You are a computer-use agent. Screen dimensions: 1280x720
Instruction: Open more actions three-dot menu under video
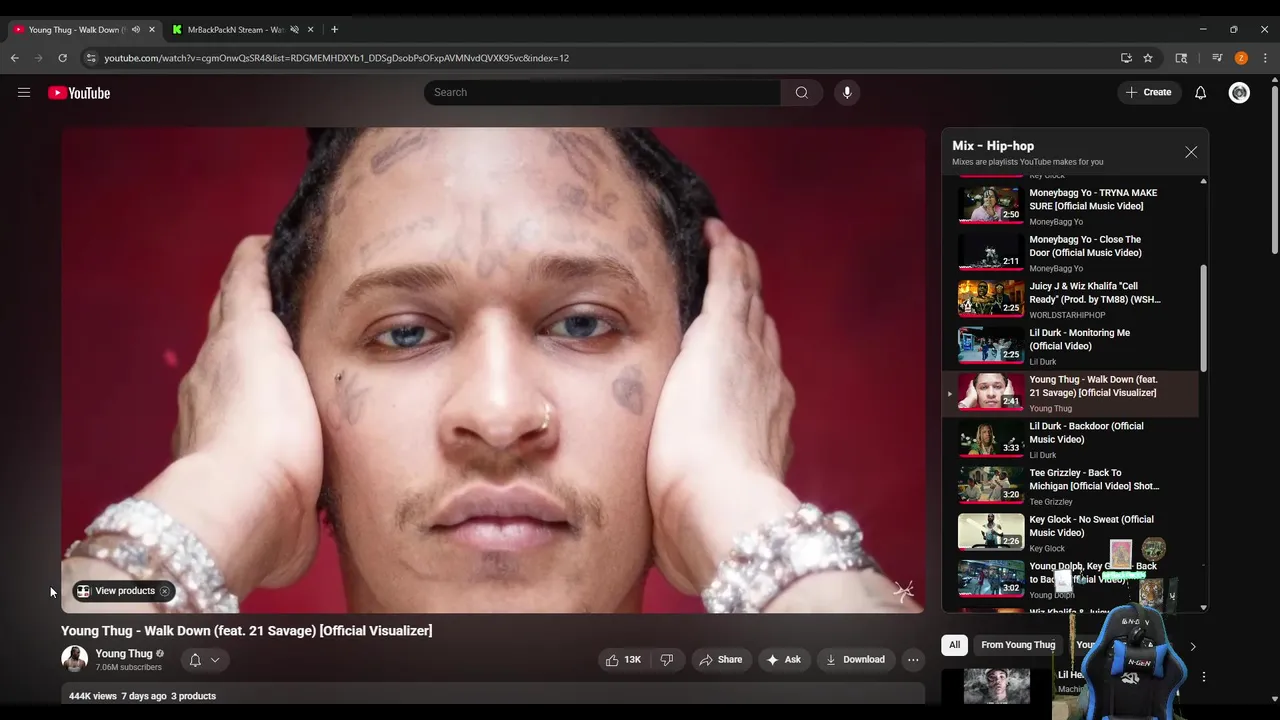coord(913,660)
